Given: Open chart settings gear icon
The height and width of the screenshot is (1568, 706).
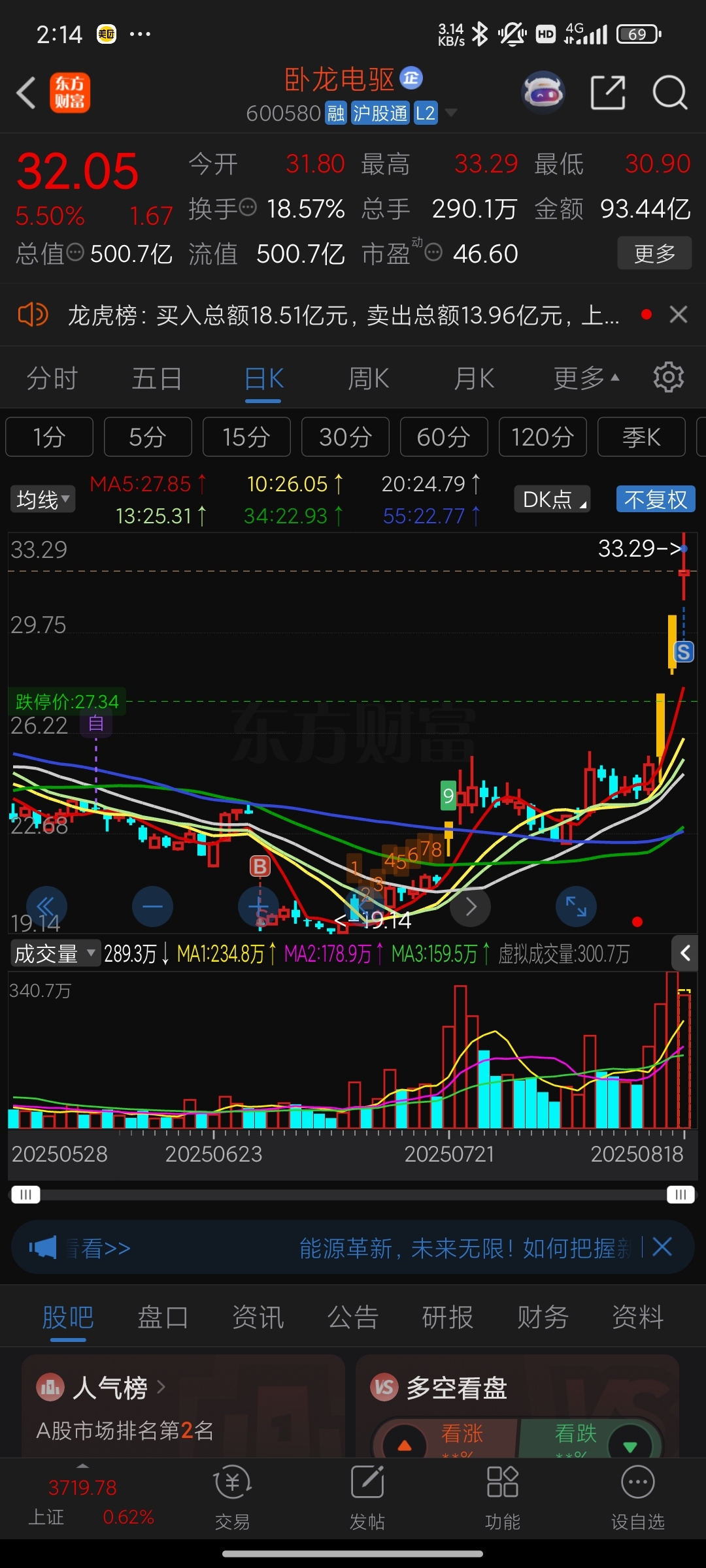Looking at the screenshot, I should tap(669, 378).
